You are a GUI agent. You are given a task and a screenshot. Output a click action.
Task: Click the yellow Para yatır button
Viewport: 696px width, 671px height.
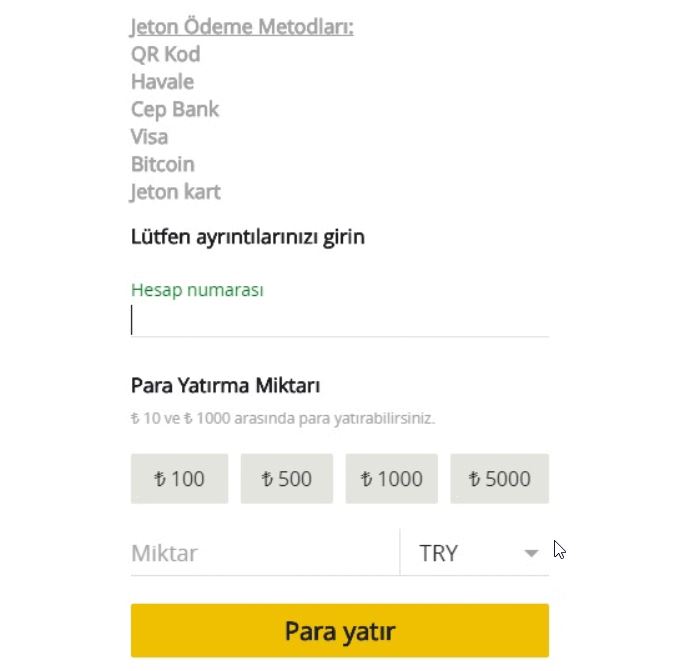(340, 631)
